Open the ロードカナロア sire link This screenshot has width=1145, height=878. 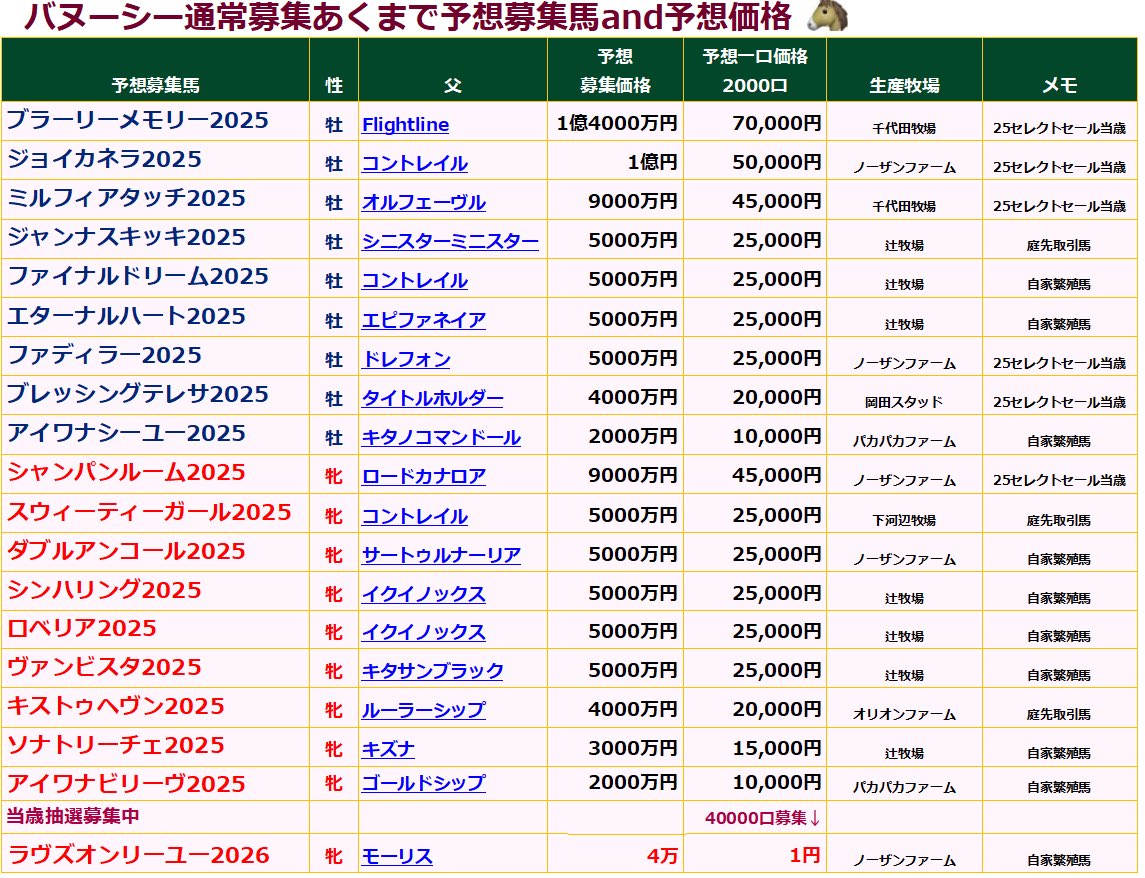click(424, 477)
